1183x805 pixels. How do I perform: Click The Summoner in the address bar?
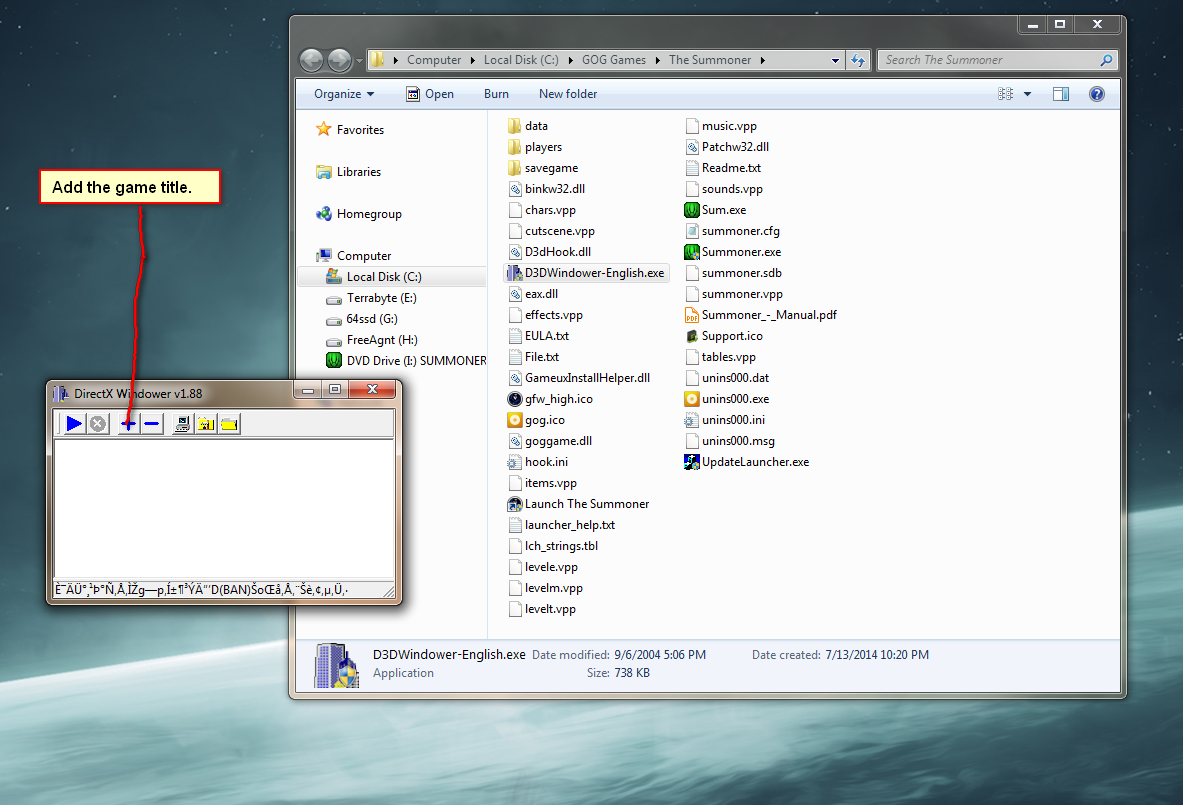click(x=710, y=60)
